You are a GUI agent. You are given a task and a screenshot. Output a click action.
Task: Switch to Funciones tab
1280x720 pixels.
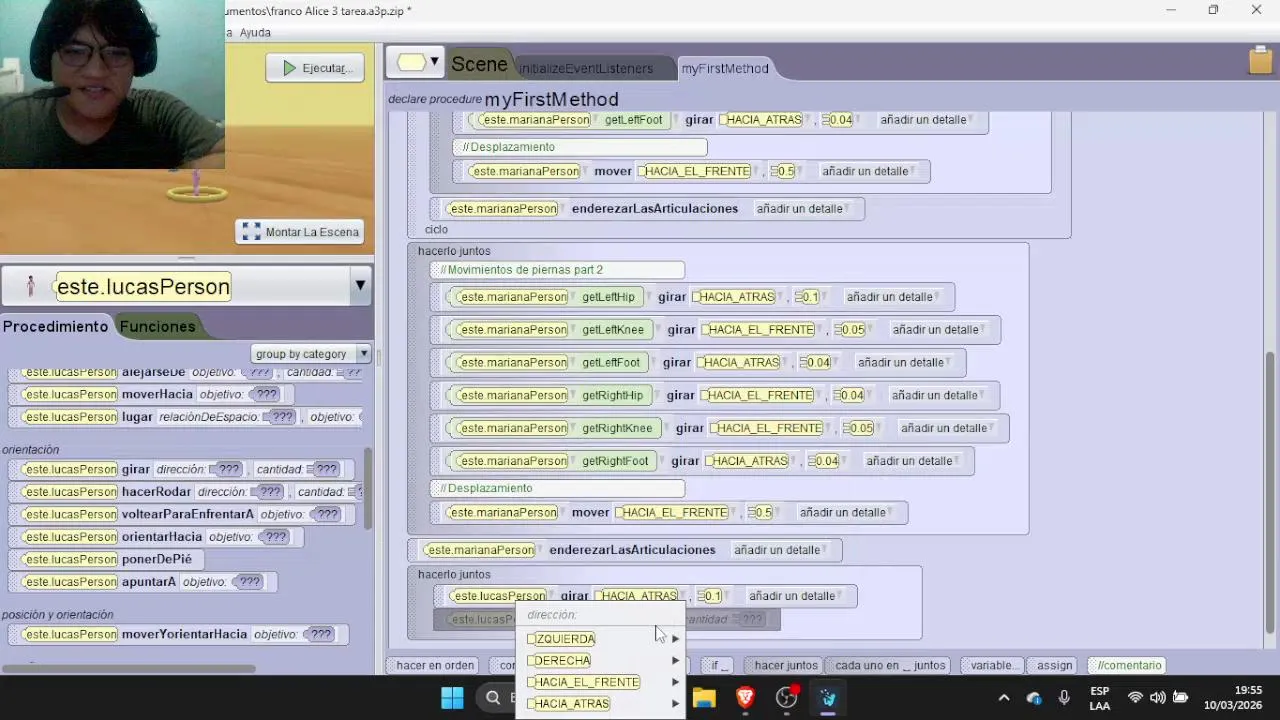pyautogui.click(x=157, y=327)
